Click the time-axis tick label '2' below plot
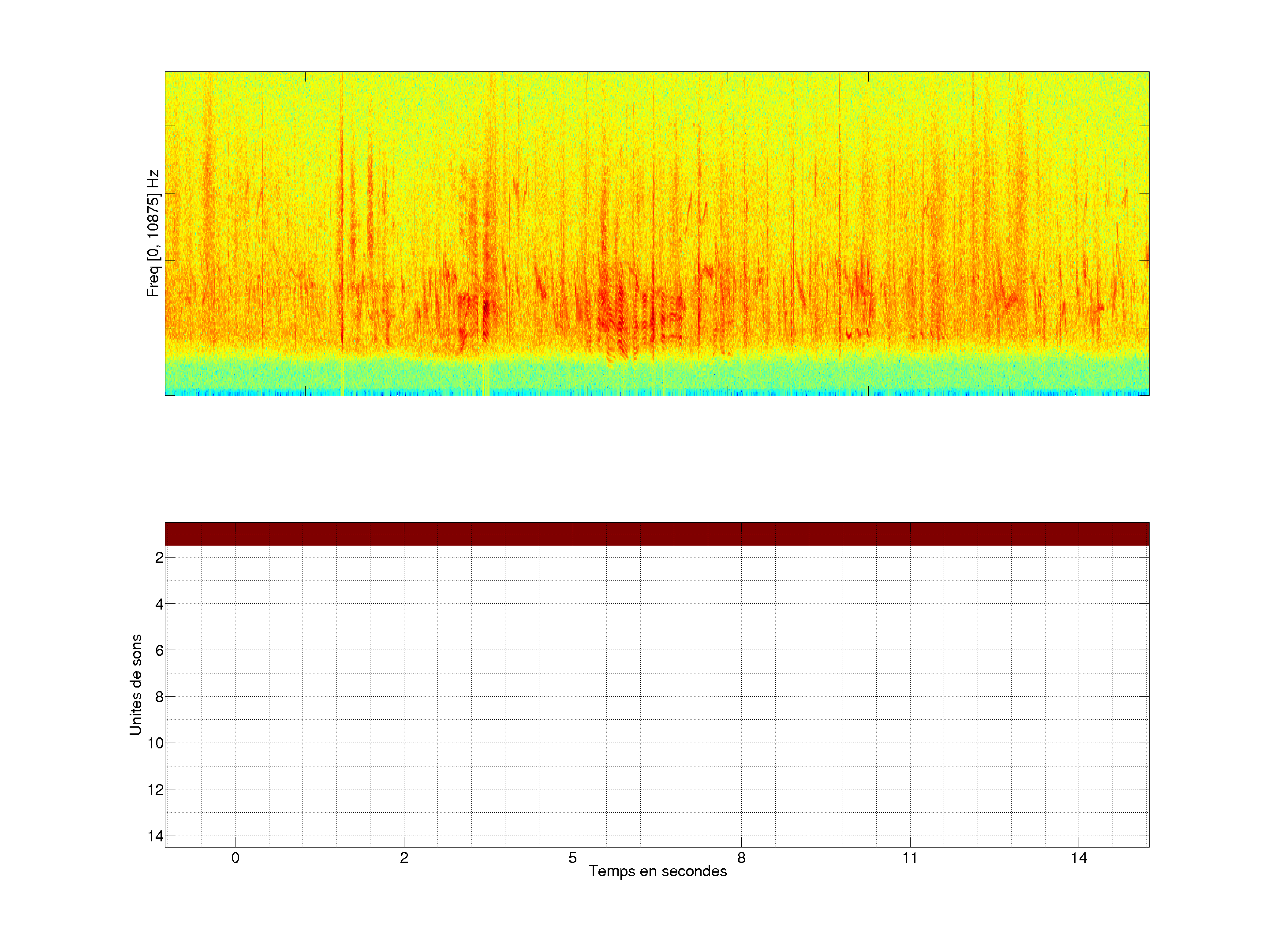1270x952 pixels. (404, 858)
